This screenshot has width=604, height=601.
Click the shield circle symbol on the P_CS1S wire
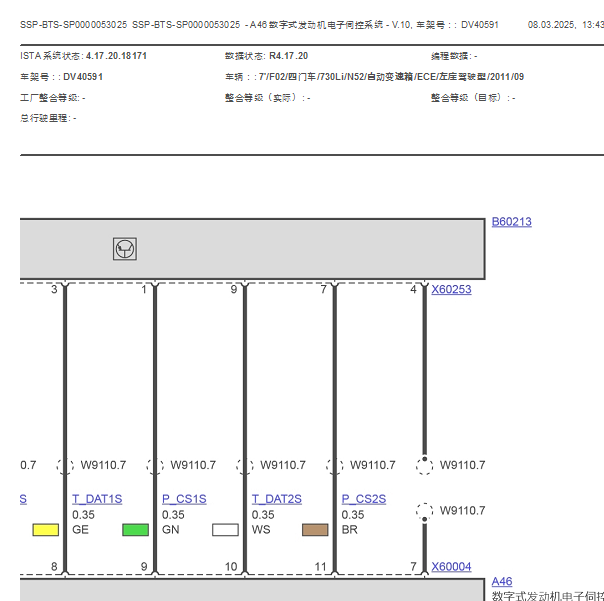coord(155,466)
